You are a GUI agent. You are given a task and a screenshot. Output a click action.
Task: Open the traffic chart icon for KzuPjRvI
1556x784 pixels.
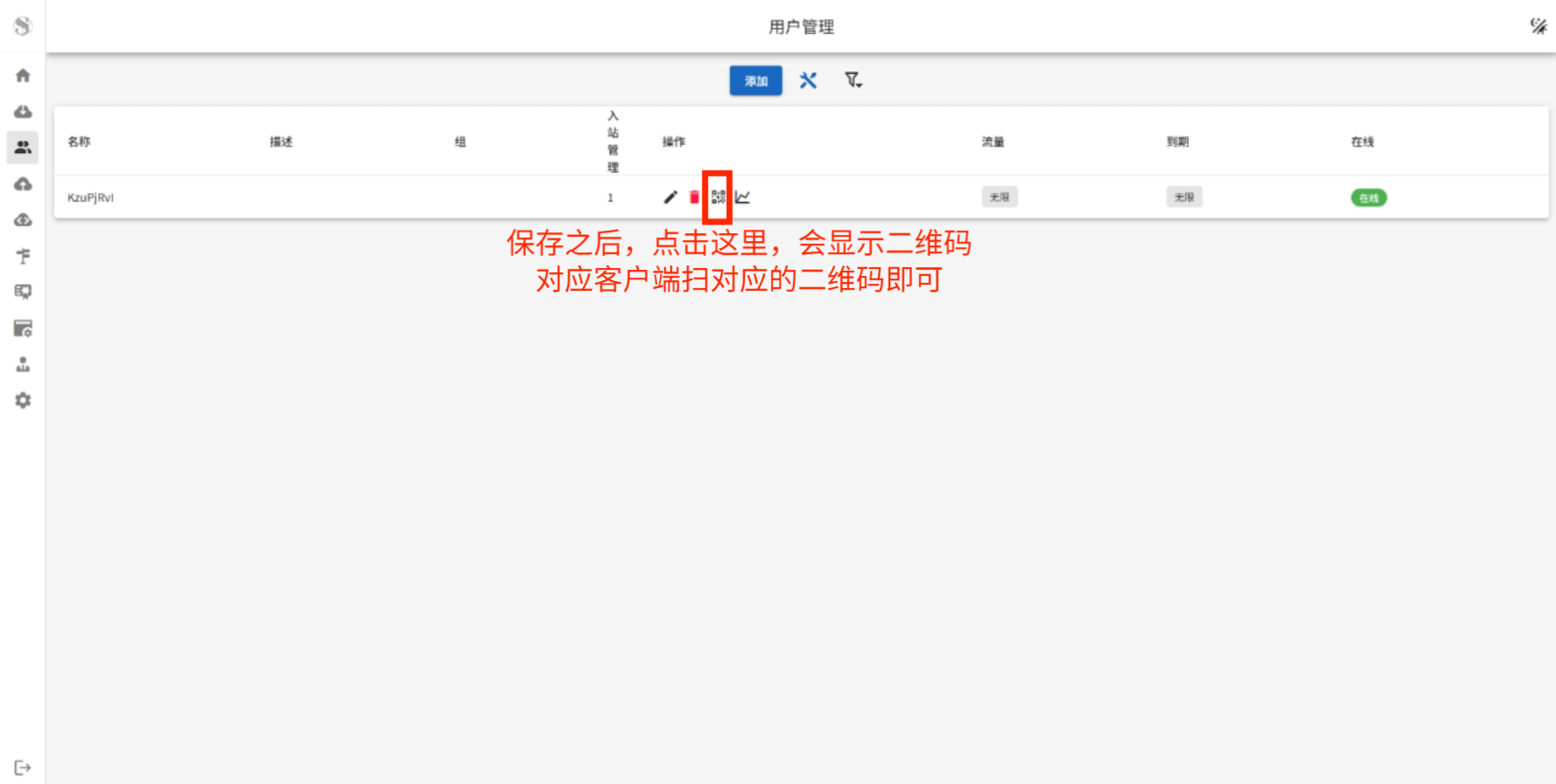coord(742,198)
